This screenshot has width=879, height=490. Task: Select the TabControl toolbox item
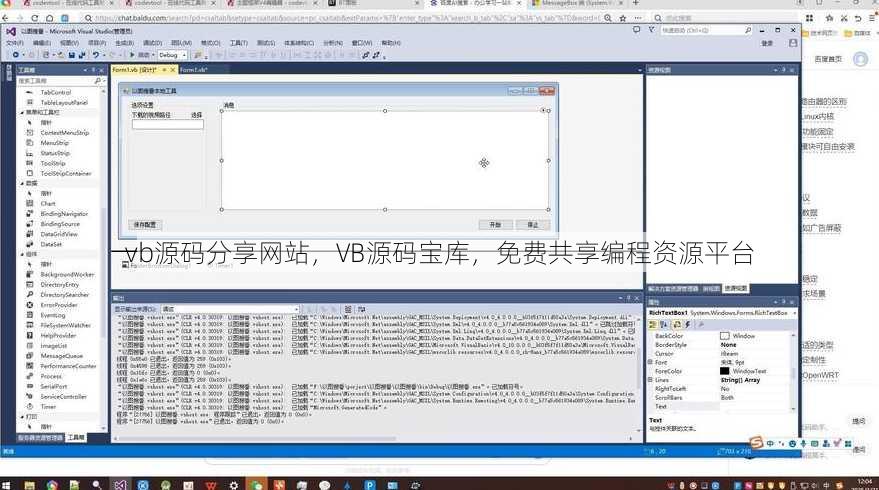tap(55, 92)
